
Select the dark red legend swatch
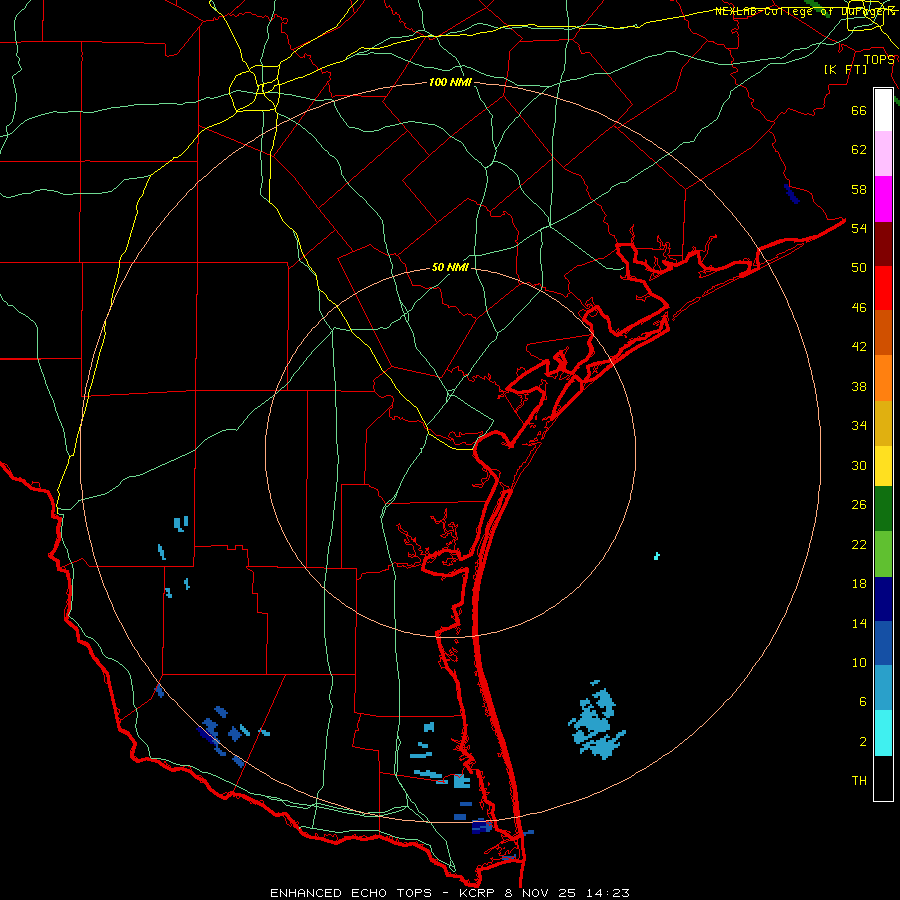tap(883, 244)
